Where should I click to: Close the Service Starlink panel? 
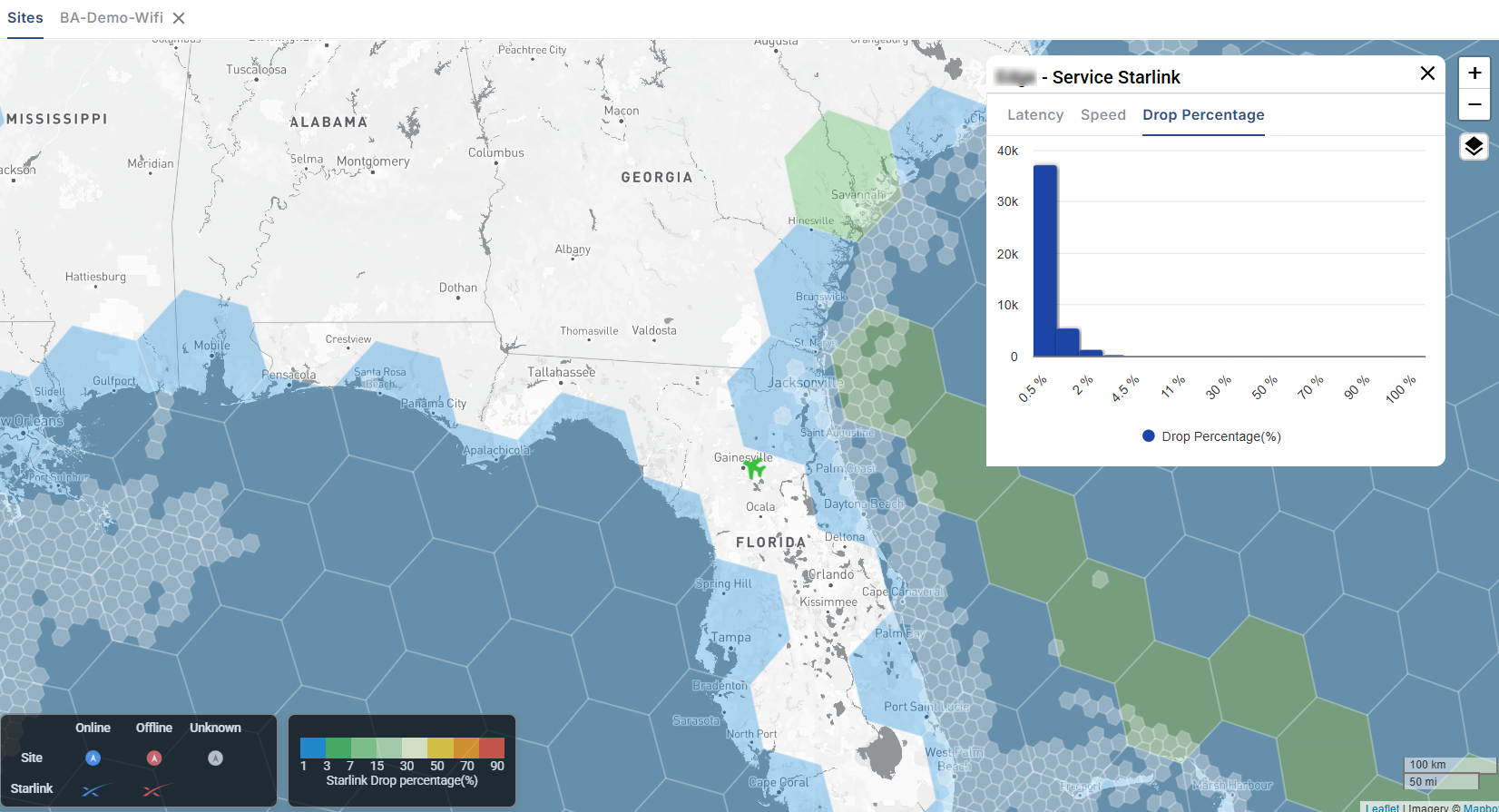point(1427,73)
